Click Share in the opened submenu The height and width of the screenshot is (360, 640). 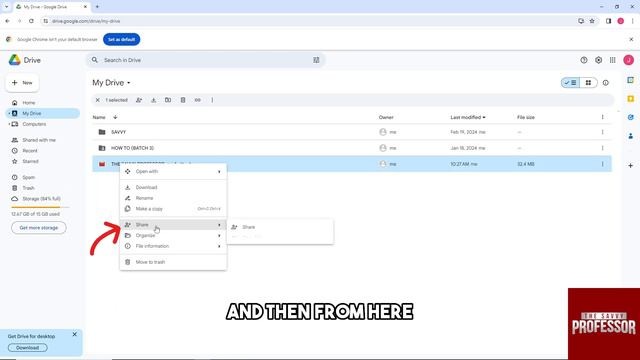click(280, 227)
